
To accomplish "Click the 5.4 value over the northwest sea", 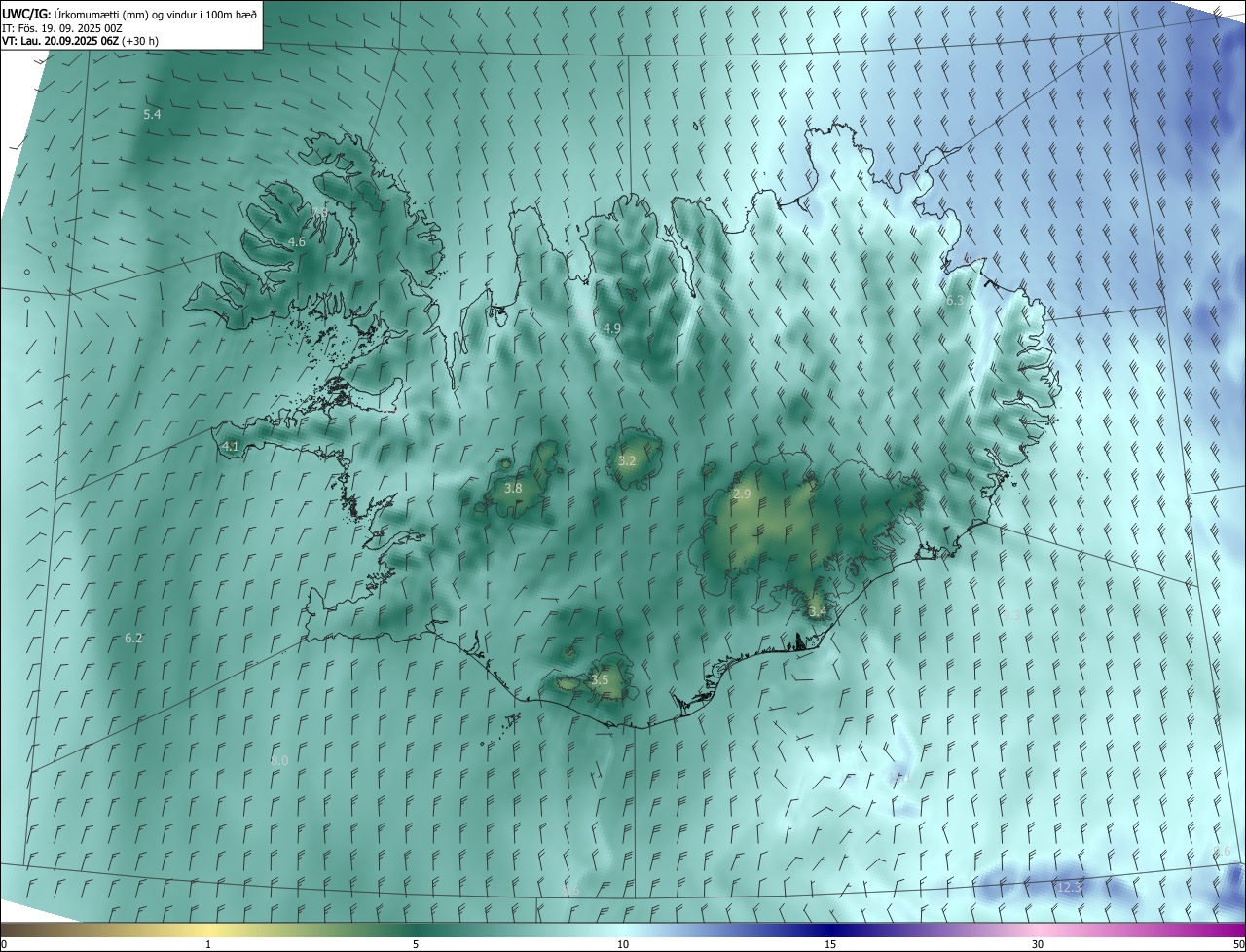I will point(152,114).
